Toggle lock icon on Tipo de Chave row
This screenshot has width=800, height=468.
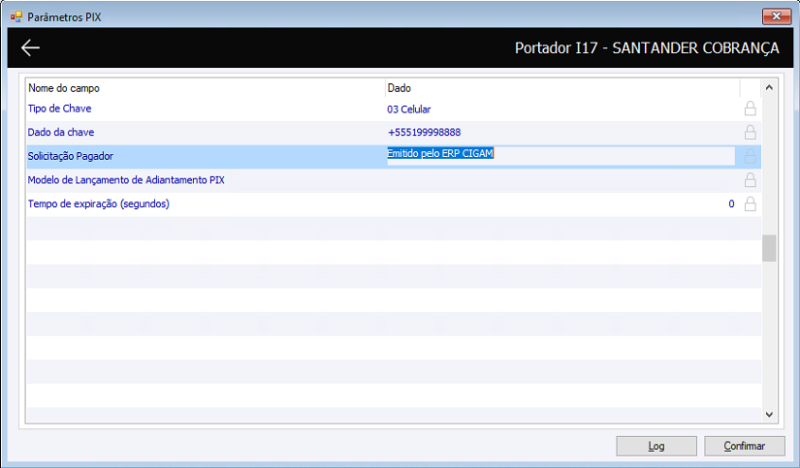pos(750,109)
